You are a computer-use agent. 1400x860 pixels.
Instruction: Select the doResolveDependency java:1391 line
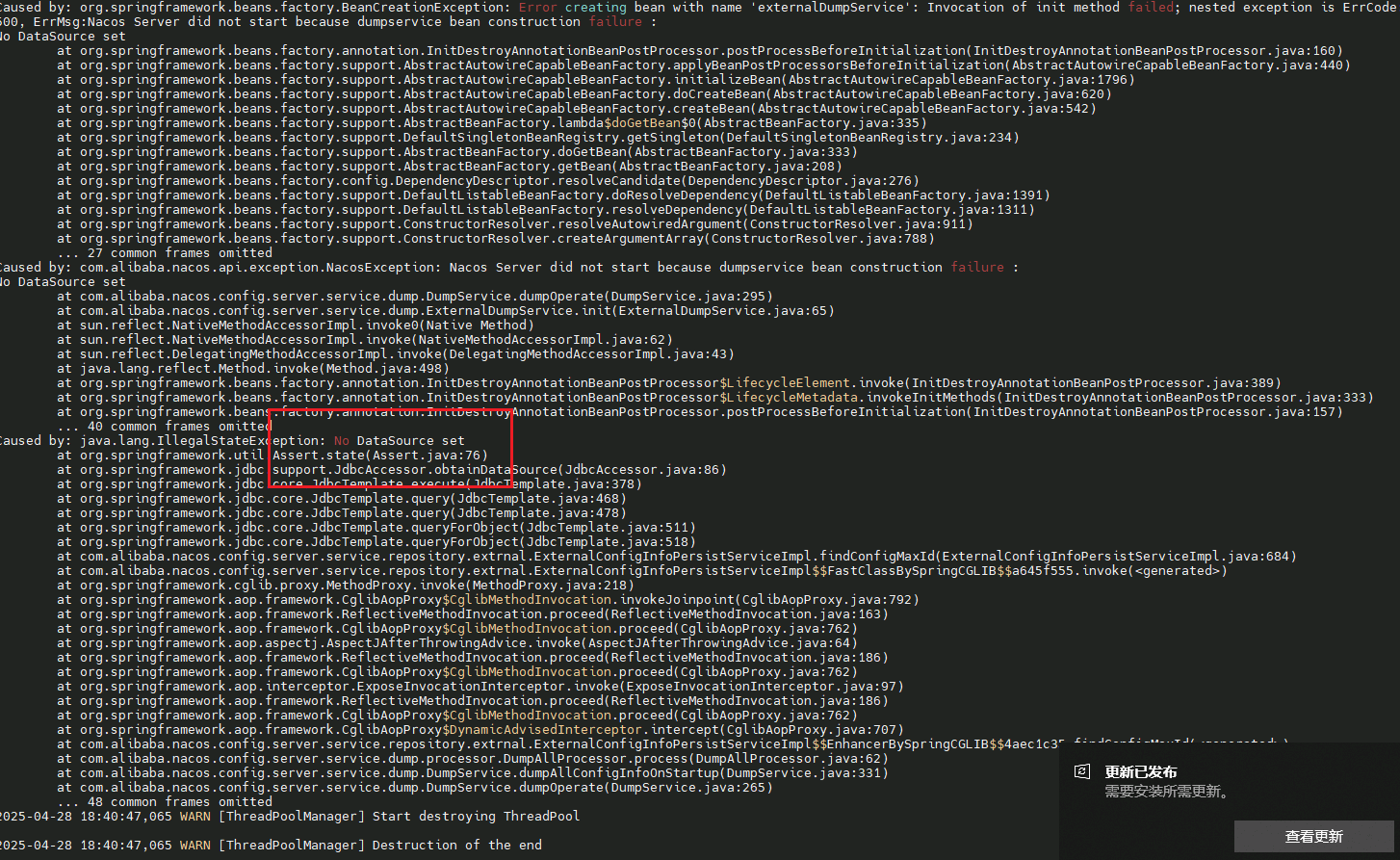[553, 195]
